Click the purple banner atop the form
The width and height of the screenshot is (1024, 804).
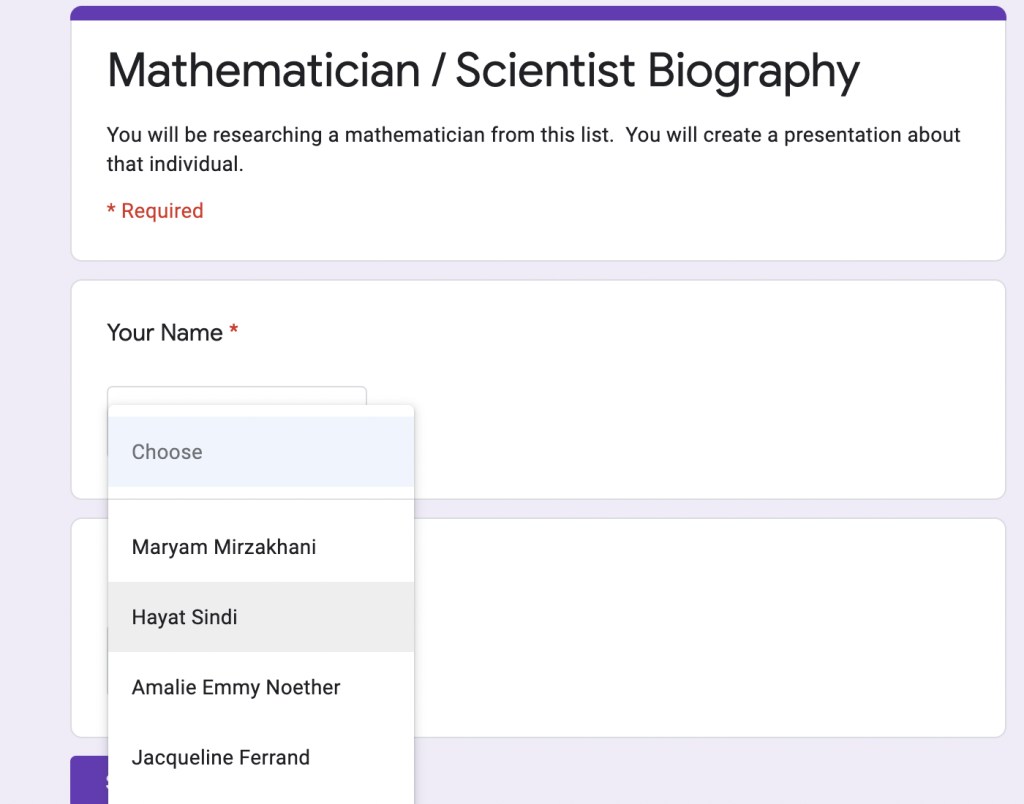point(538,13)
